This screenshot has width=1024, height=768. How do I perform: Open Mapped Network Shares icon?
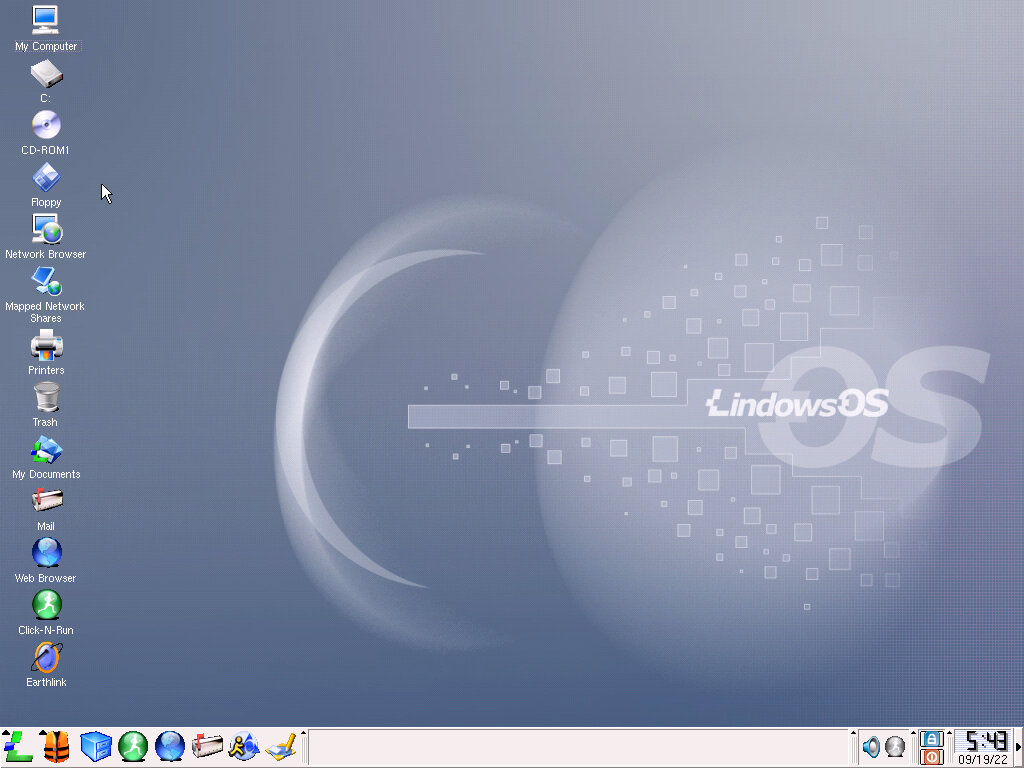(x=46, y=282)
